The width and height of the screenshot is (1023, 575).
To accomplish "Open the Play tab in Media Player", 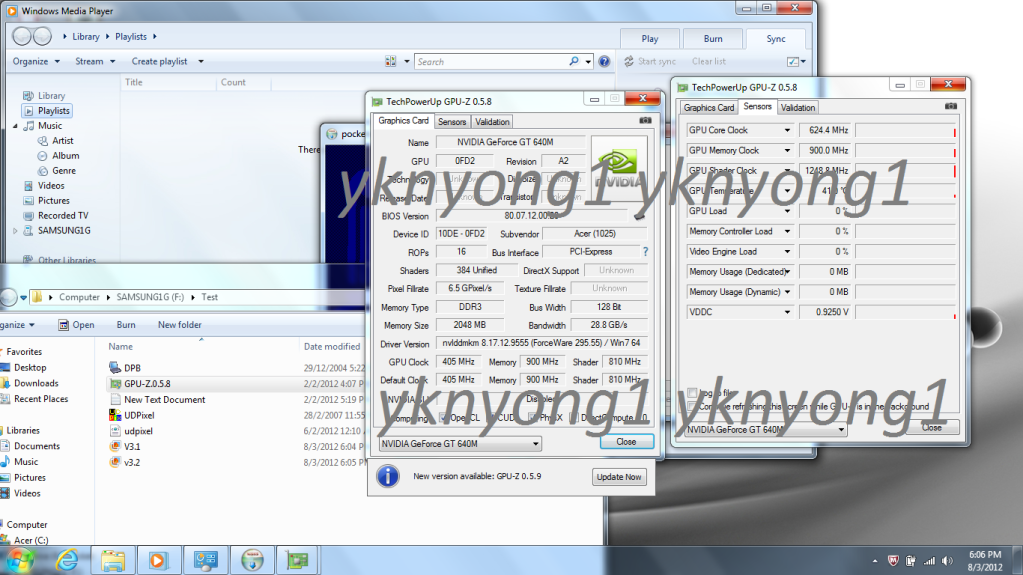I will pyautogui.click(x=649, y=39).
